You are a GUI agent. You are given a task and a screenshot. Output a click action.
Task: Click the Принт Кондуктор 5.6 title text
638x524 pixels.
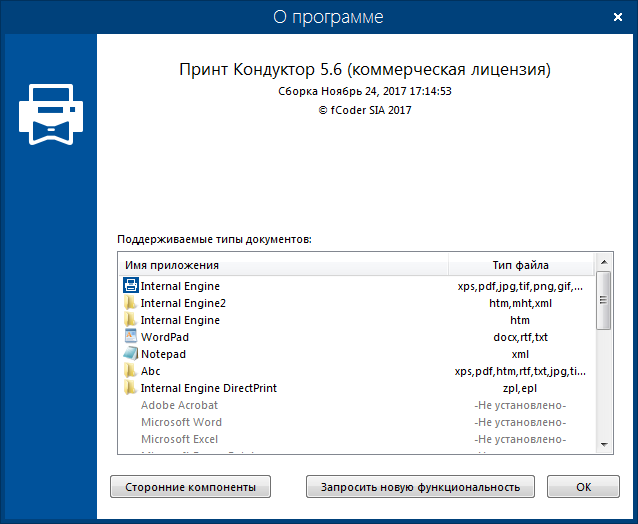[x=365, y=70]
